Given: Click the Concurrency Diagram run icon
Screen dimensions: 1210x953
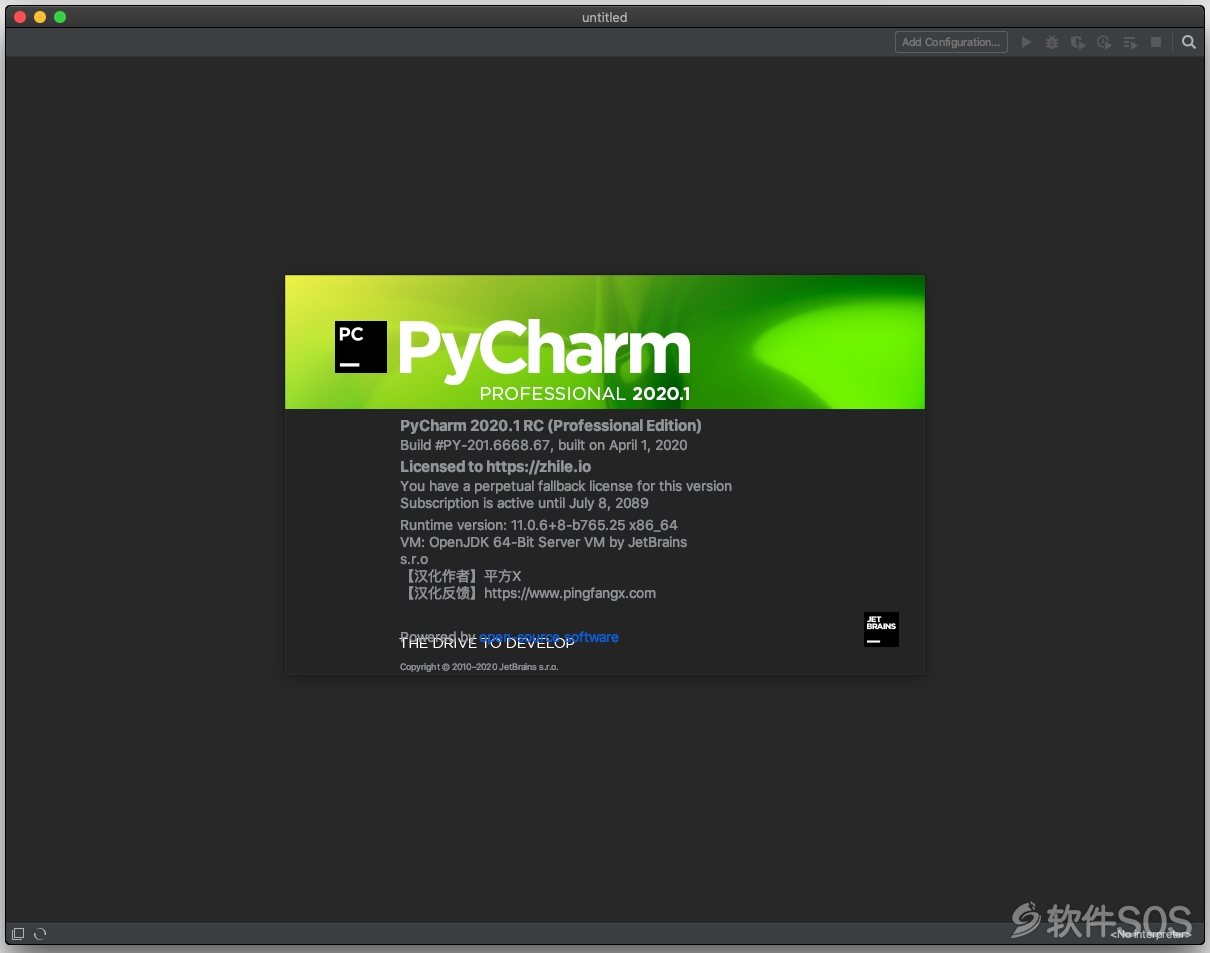Looking at the screenshot, I should pos(1130,42).
